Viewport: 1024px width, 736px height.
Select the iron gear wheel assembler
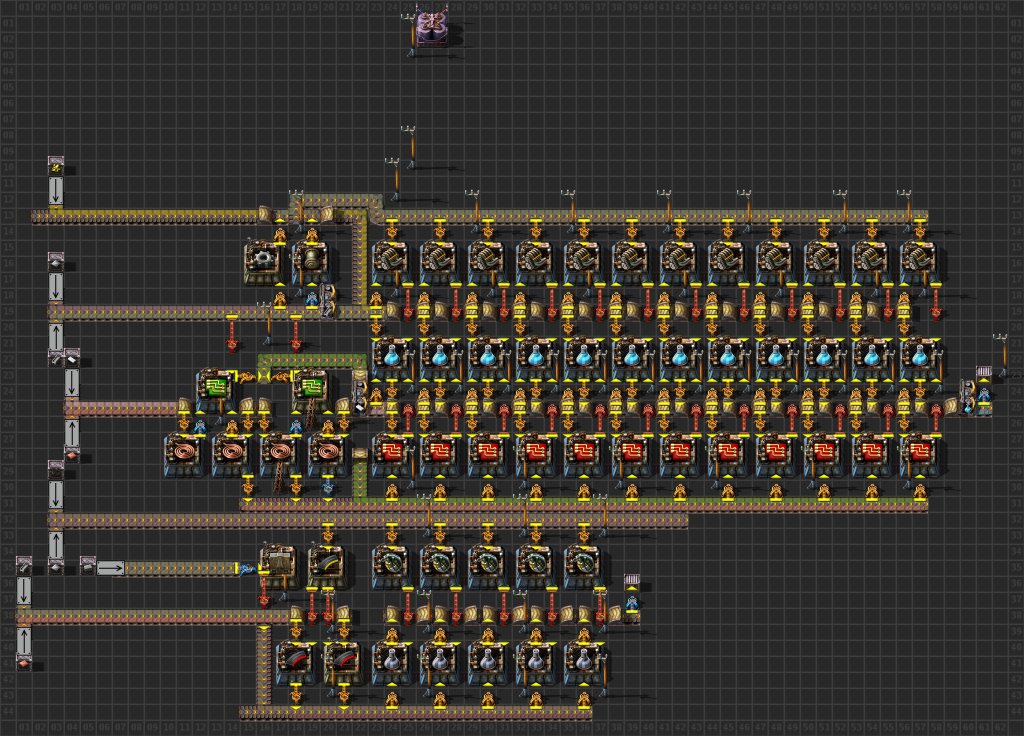coord(262,261)
